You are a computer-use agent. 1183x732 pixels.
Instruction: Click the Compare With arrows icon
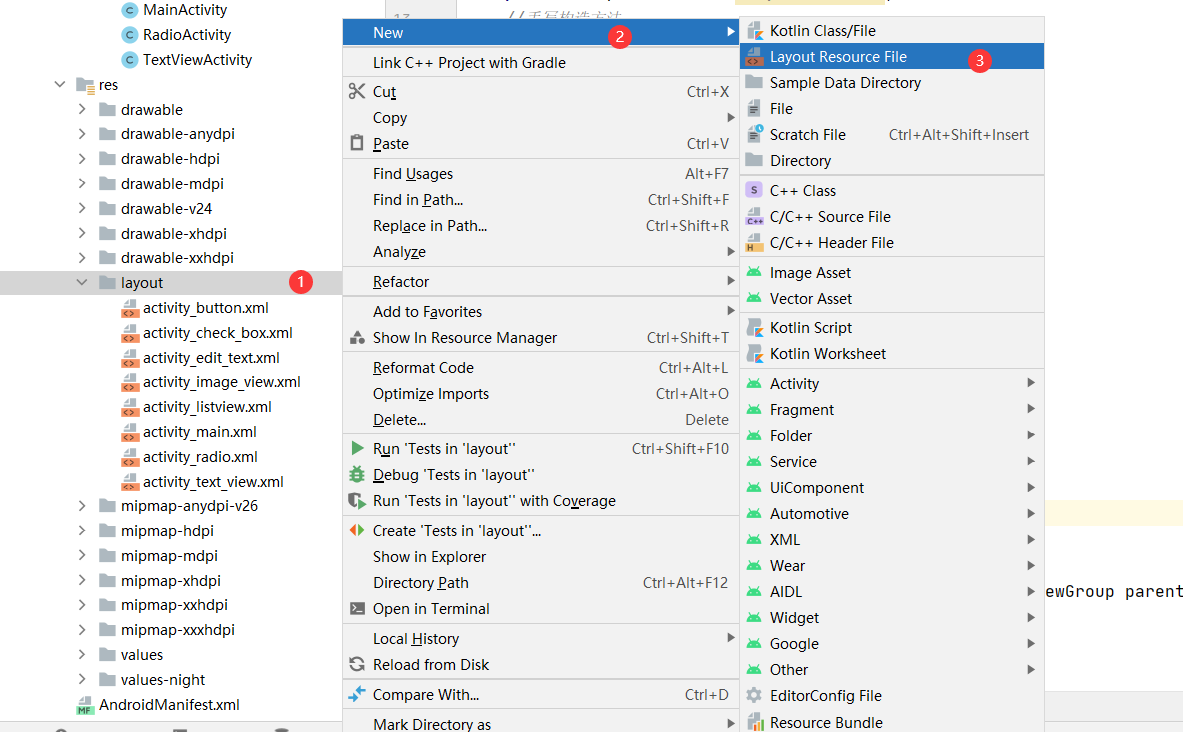357,695
